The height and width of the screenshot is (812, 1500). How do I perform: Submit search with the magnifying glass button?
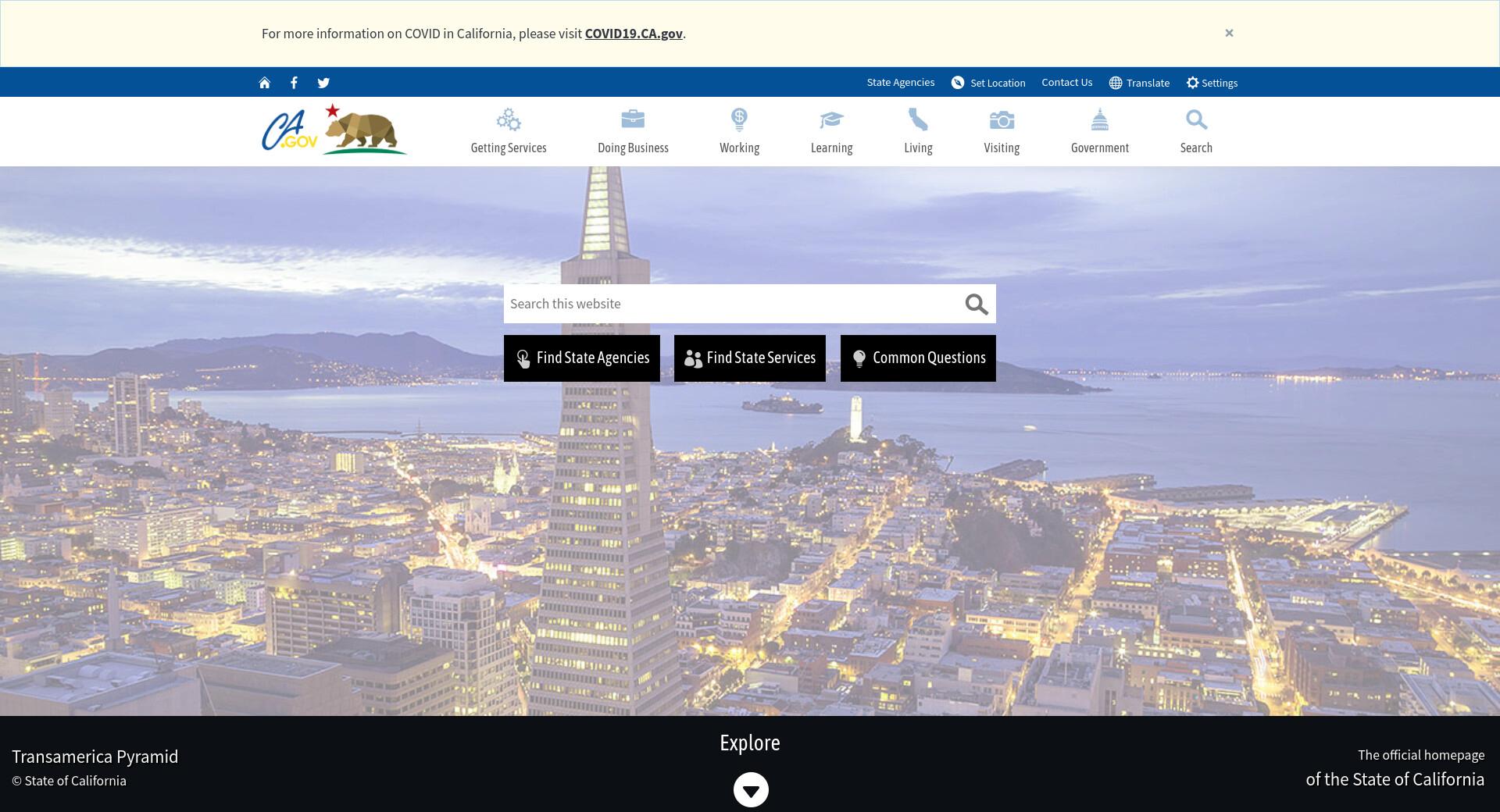(x=977, y=304)
